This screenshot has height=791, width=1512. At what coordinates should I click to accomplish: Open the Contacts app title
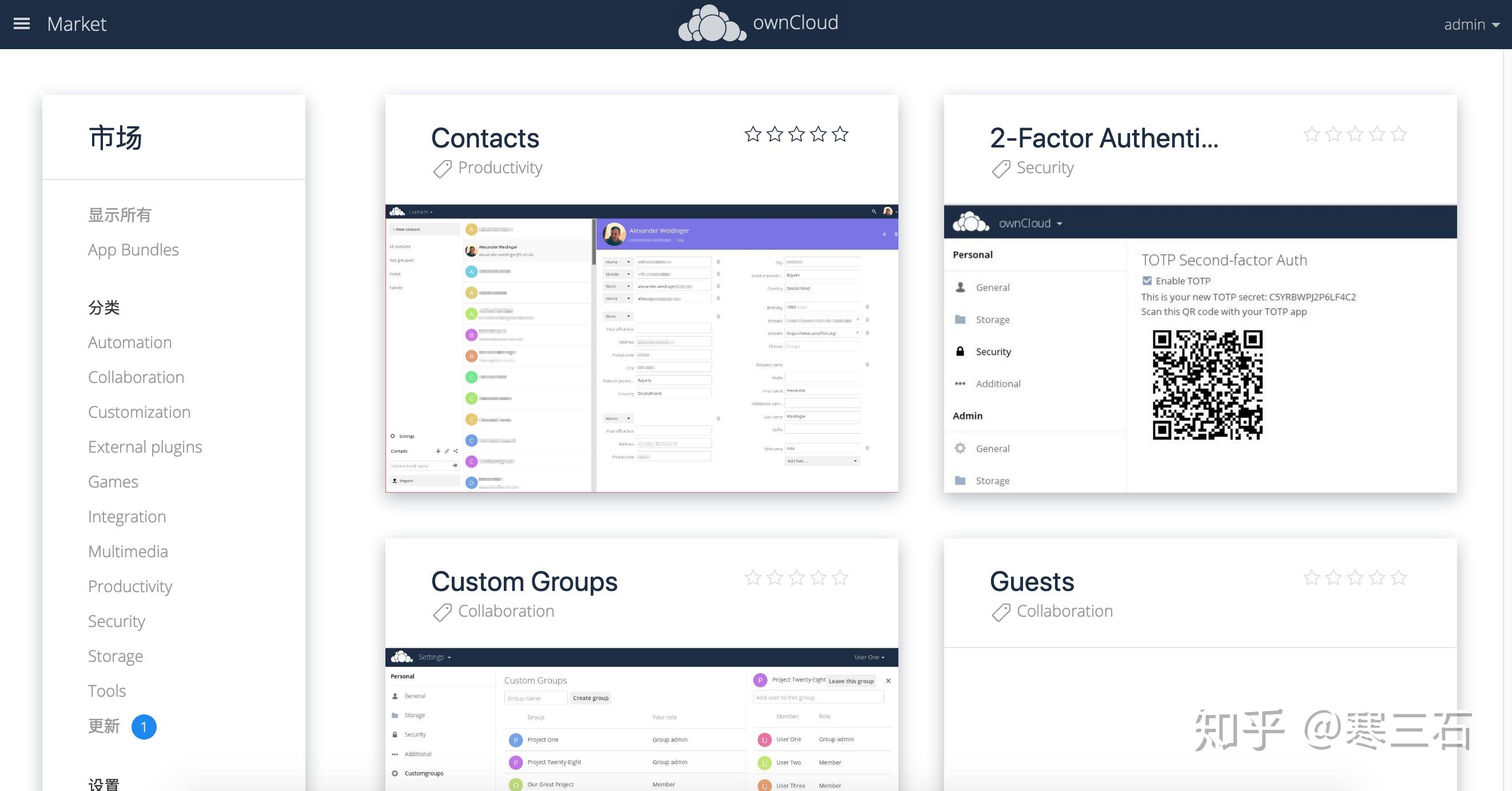point(485,138)
